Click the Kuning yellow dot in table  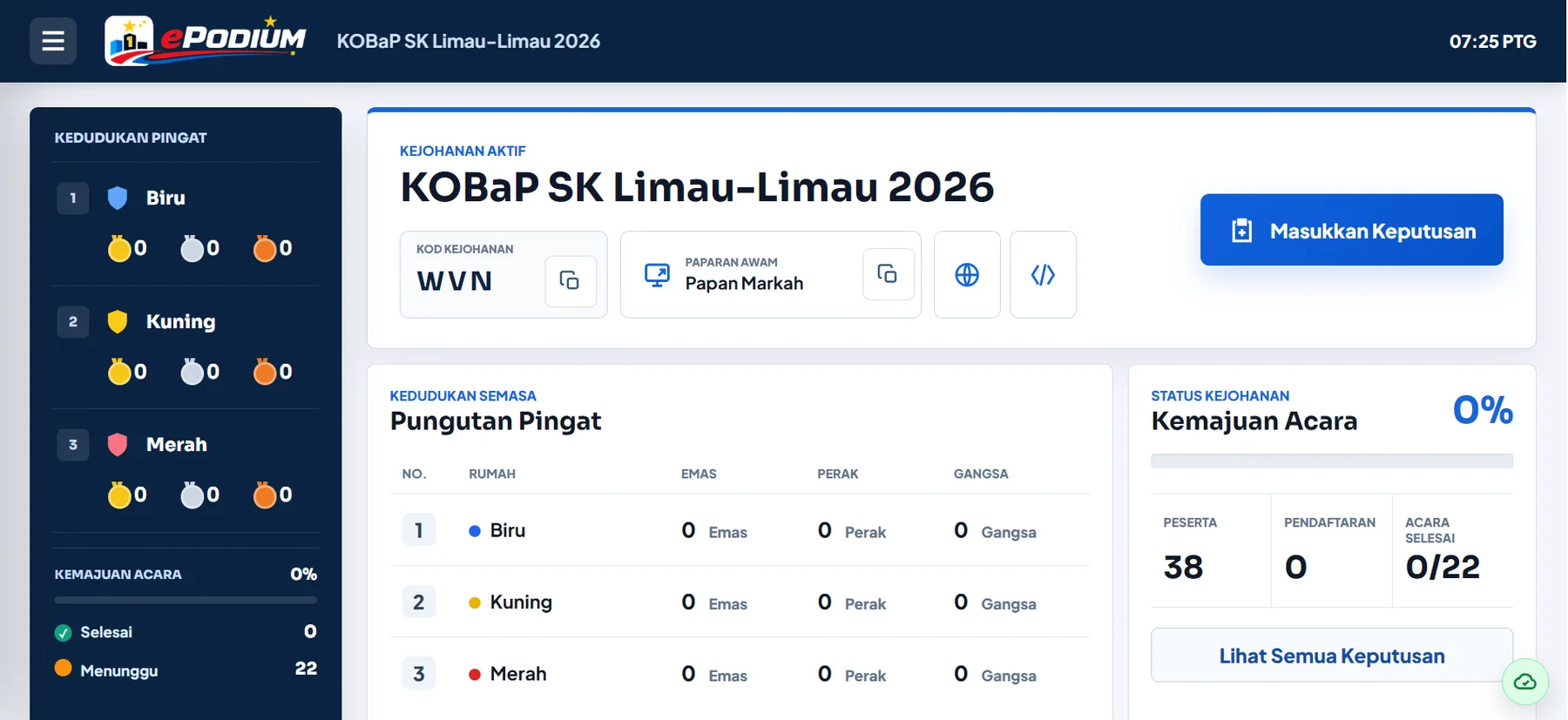(475, 602)
